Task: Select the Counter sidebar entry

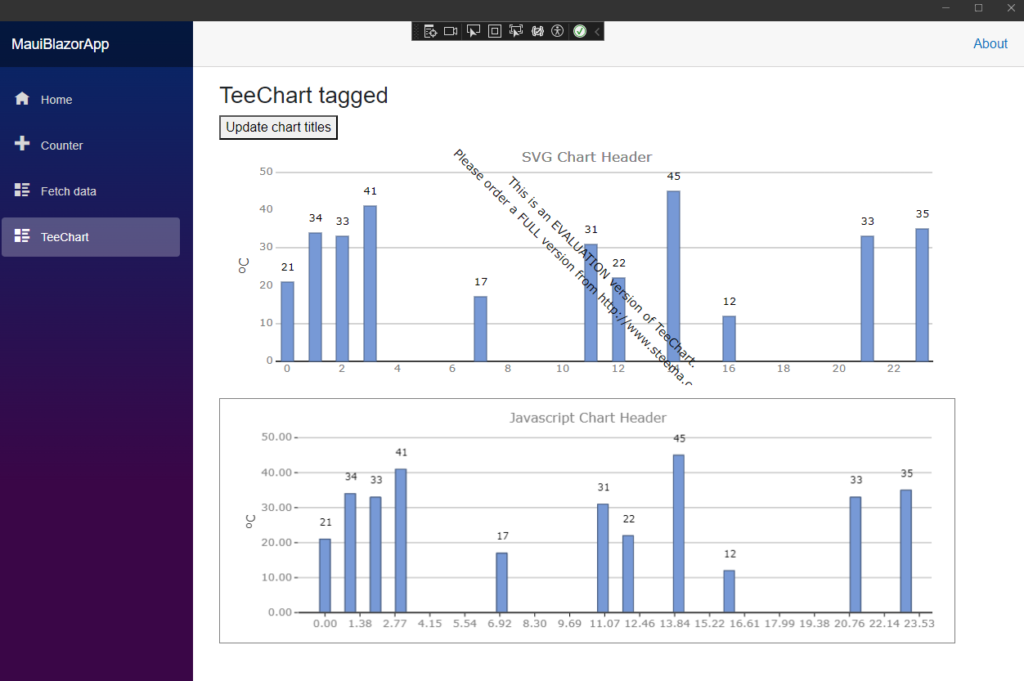Action: (62, 145)
